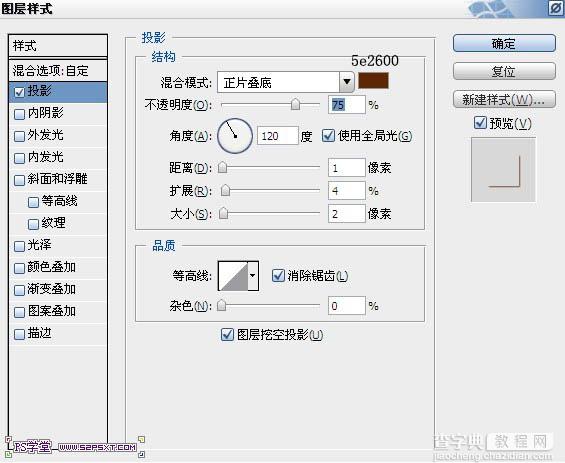The height and width of the screenshot is (463, 565).
Task: Click the 杂色 noise slider handle
Action: coord(222,306)
